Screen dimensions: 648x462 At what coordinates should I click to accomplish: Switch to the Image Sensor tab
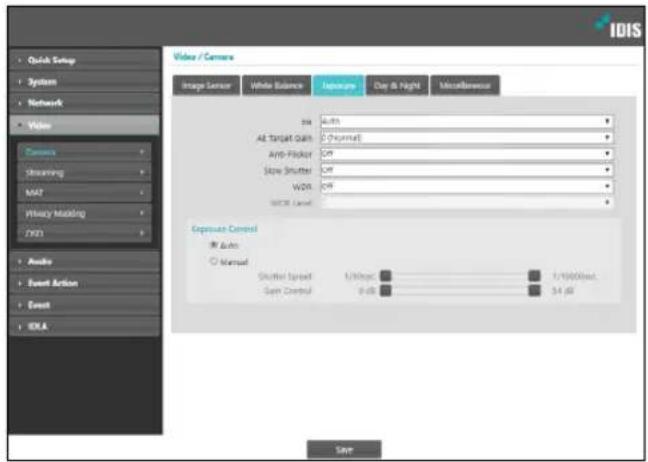(x=206, y=86)
